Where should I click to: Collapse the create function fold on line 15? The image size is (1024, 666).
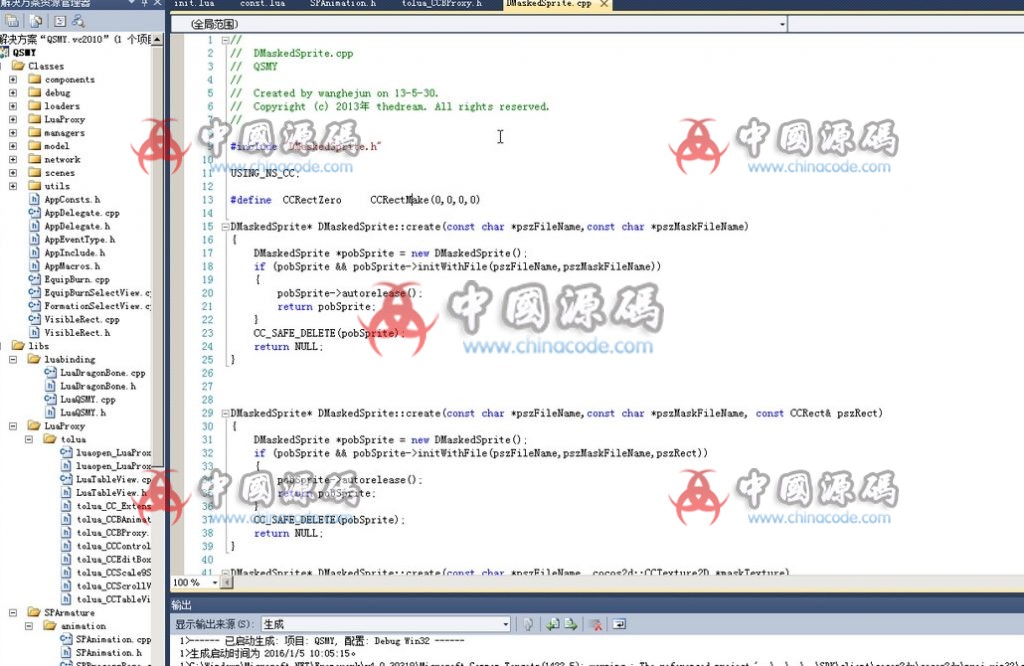224,227
